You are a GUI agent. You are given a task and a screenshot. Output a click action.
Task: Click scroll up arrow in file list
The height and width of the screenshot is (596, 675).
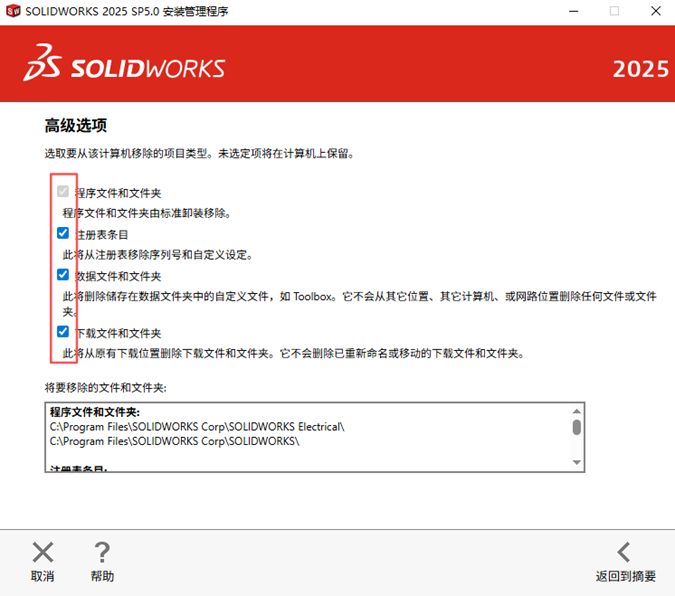(x=577, y=411)
